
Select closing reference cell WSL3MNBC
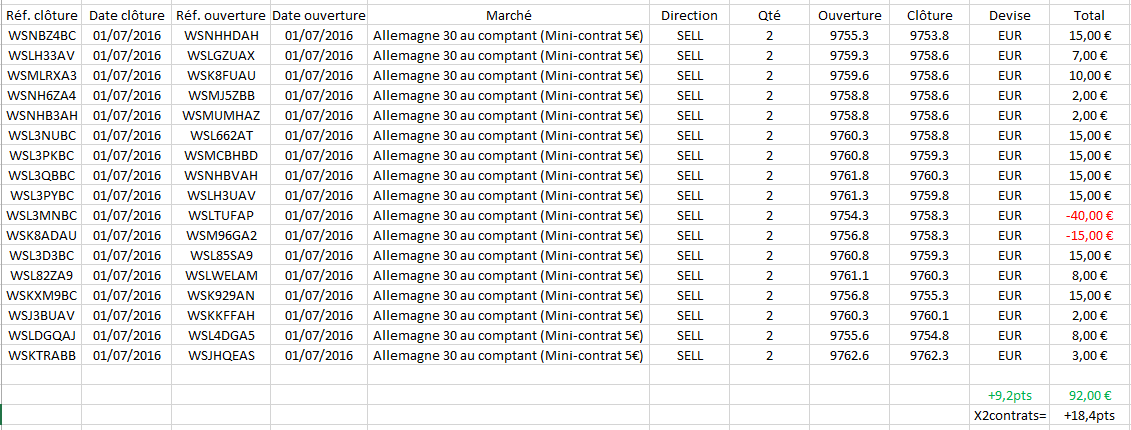click(x=42, y=215)
